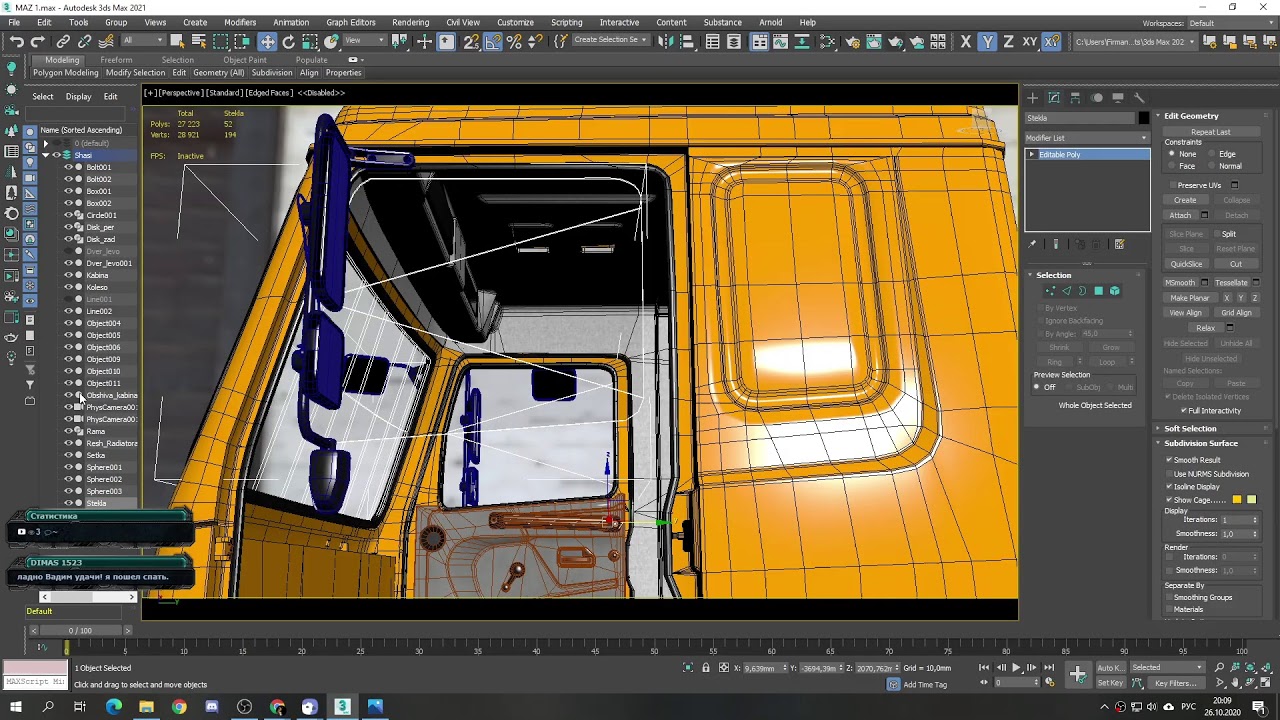Screen dimensions: 1280x720
Task: Activate the Select and Move tool
Action: pos(267,41)
